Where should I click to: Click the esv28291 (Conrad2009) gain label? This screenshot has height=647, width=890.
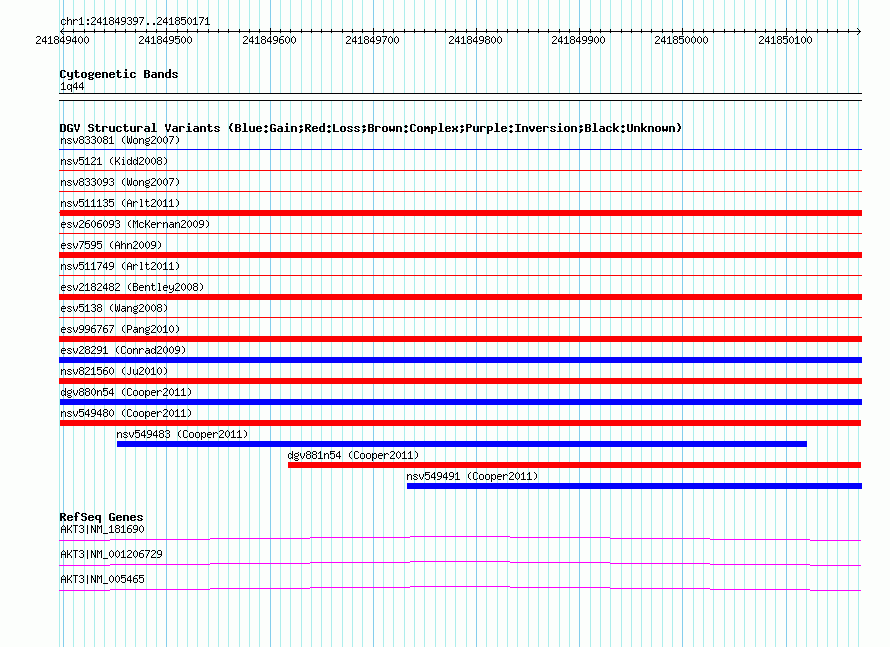[123, 350]
